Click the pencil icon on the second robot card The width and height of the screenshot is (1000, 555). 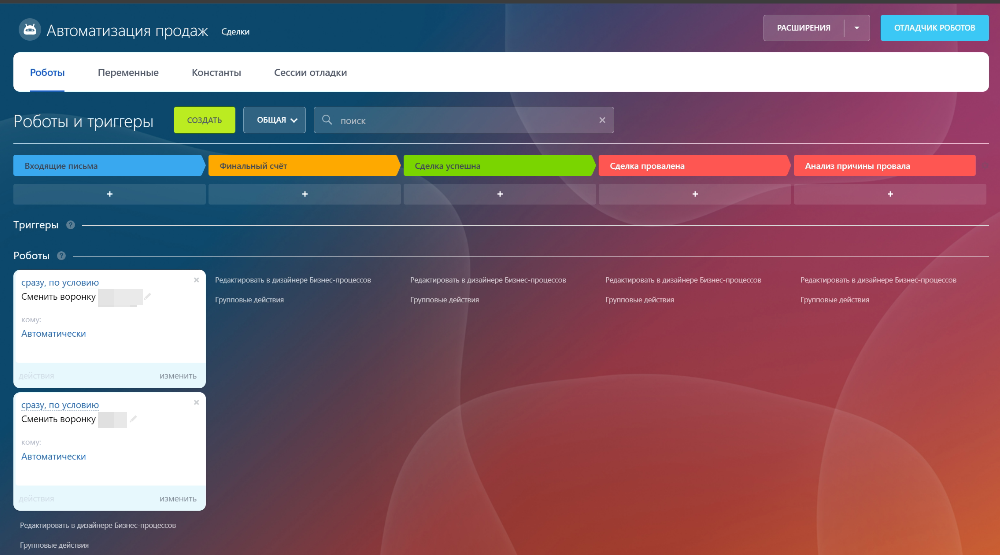tap(133, 419)
